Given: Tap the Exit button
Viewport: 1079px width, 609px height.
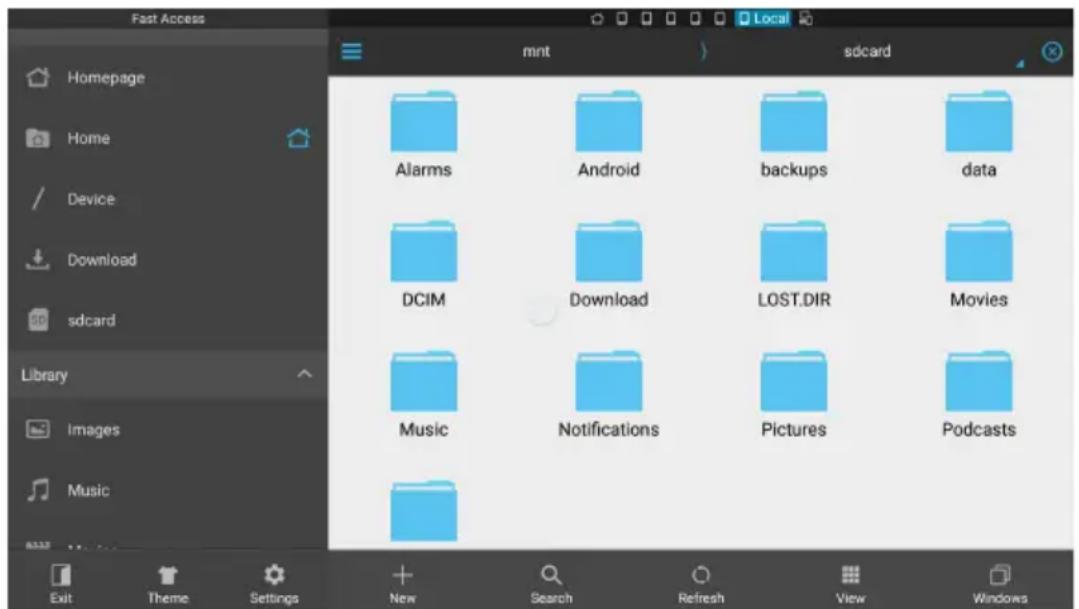Looking at the screenshot, I should coord(61,584).
